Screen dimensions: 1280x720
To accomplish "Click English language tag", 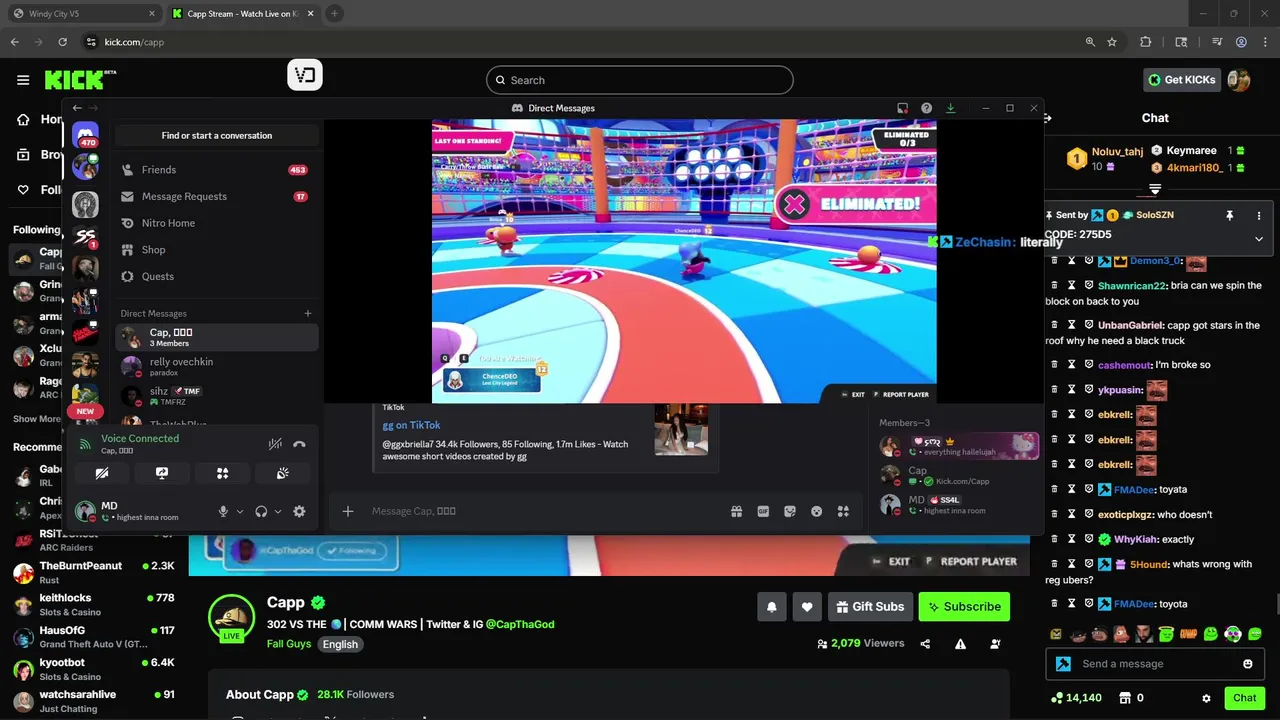I will pyautogui.click(x=340, y=644).
